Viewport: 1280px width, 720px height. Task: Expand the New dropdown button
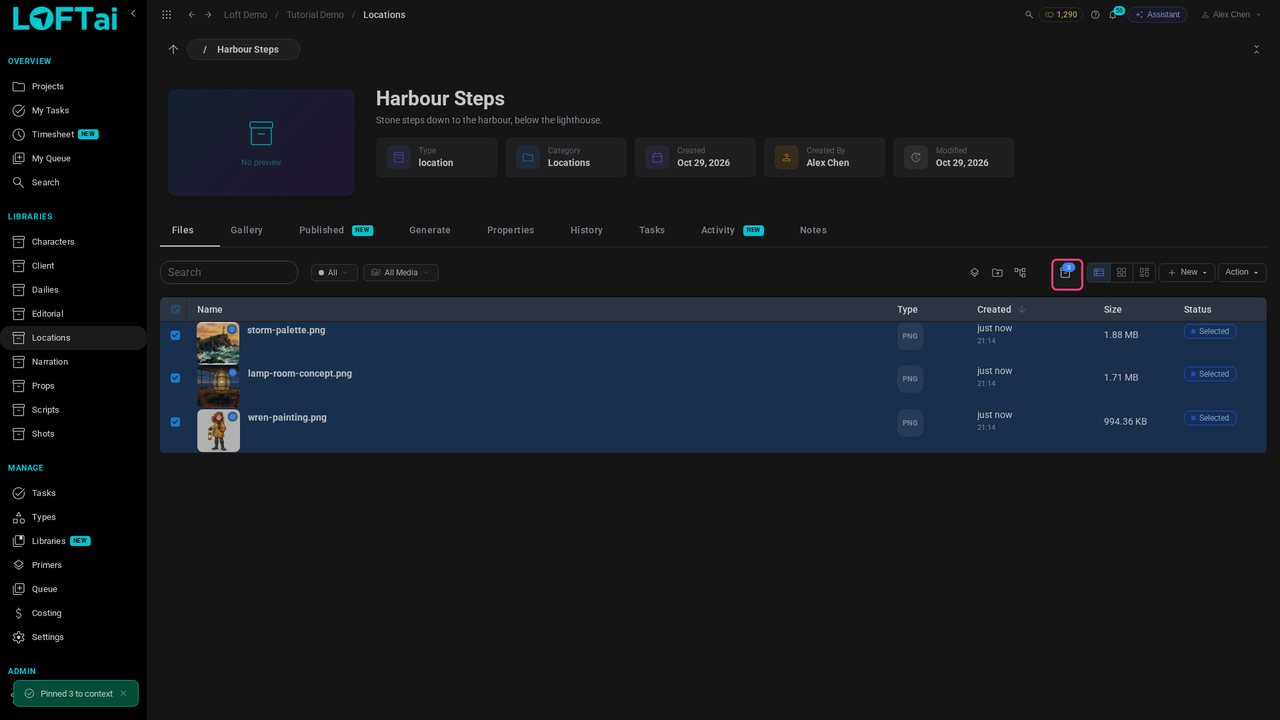click(1187, 272)
